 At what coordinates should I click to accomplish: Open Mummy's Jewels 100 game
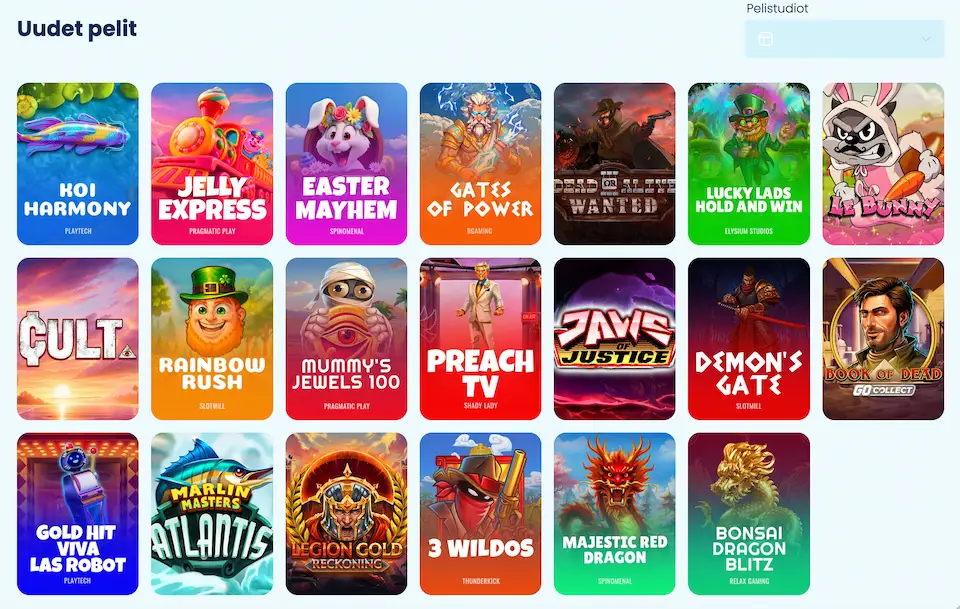pos(346,339)
